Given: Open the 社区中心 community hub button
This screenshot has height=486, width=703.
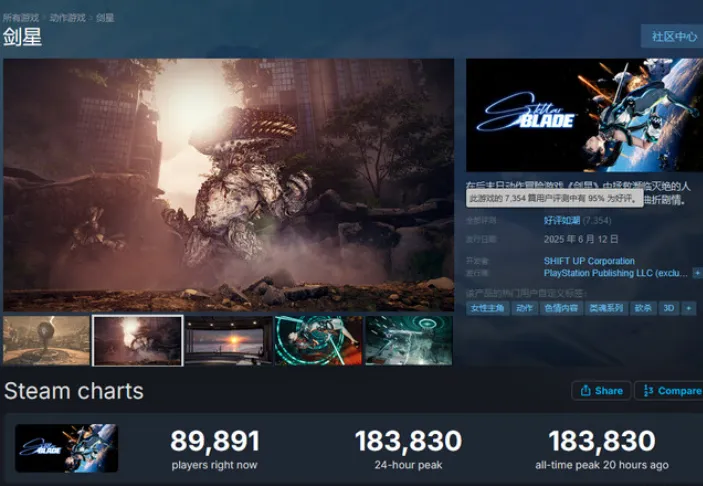Looking at the screenshot, I should pos(672,36).
